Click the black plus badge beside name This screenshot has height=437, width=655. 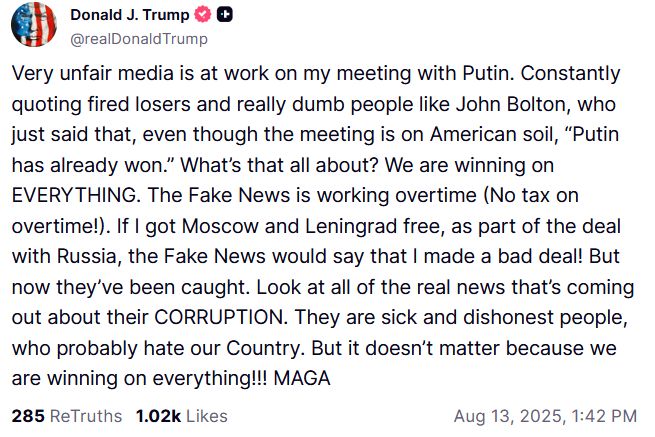coord(224,16)
